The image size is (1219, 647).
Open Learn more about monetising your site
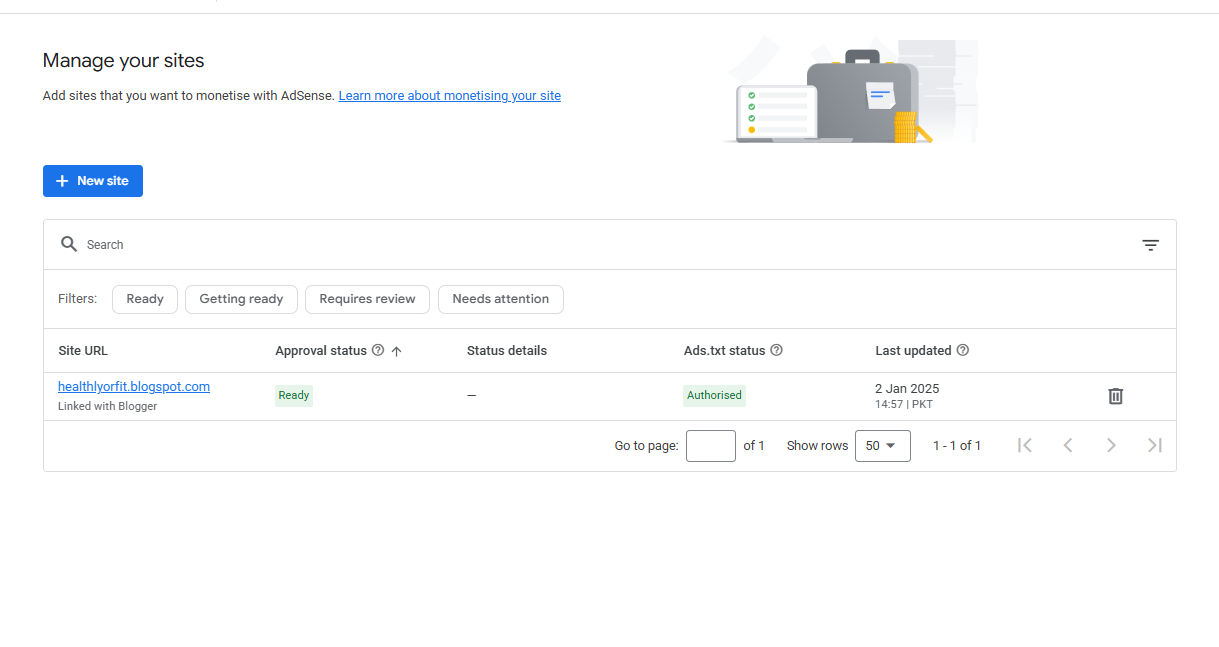pos(450,96)
